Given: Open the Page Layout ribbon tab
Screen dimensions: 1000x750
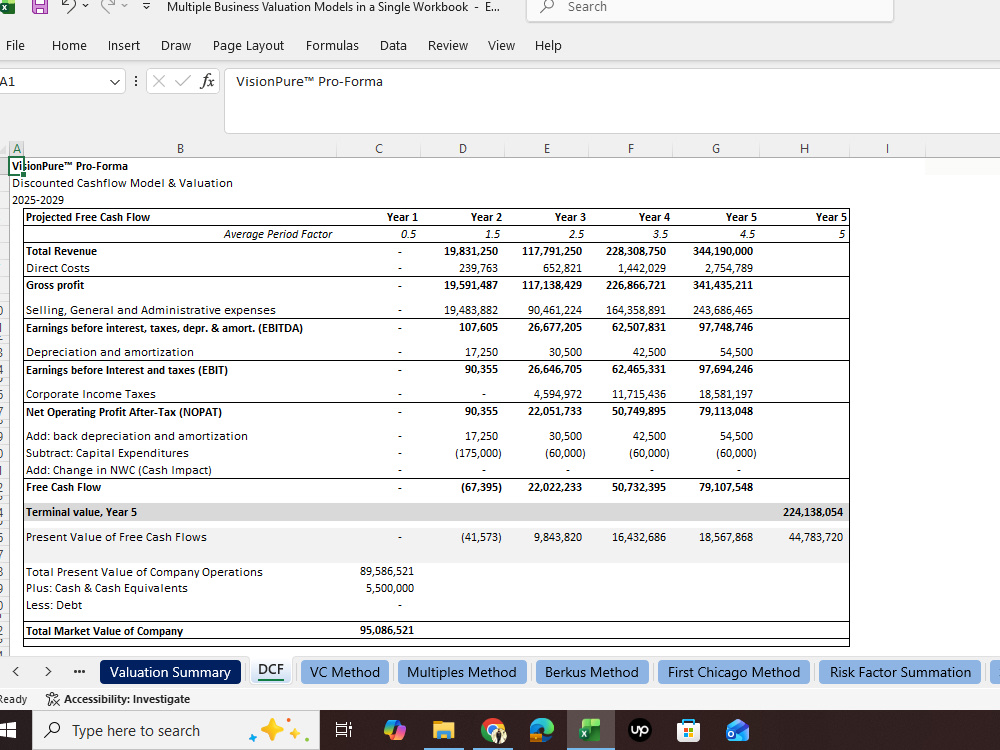Looking at the screenshot, I should (x=248, y=45).
